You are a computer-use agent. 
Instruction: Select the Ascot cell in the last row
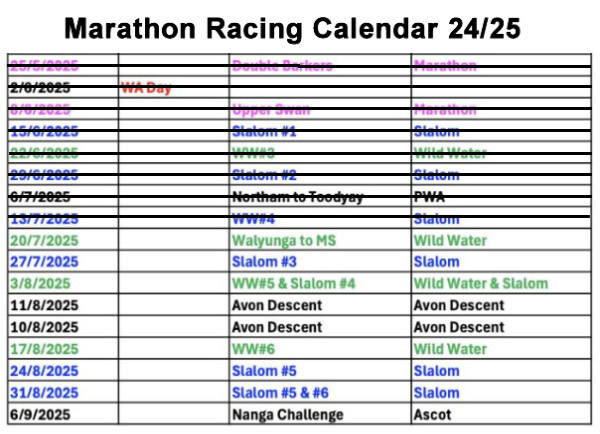click(432, 415)
